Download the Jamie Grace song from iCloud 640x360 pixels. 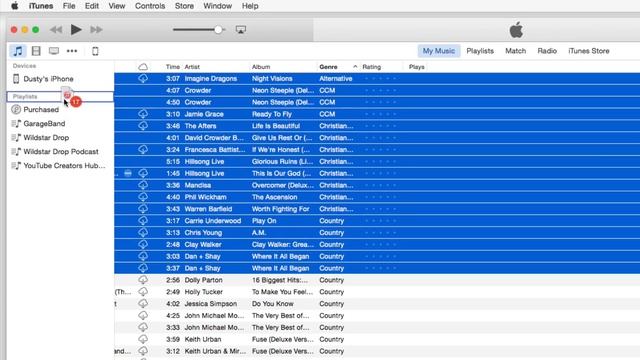click(143, 114)
